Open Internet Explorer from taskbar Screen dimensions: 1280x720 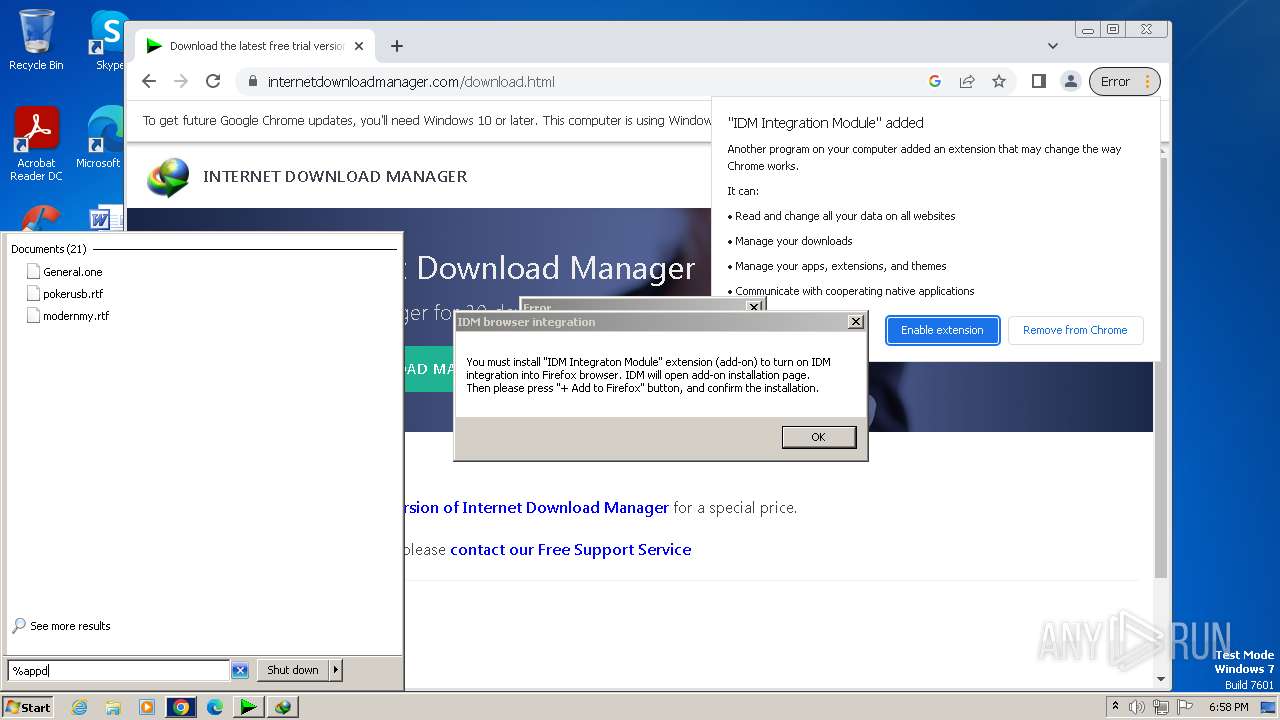pos(79,707)
